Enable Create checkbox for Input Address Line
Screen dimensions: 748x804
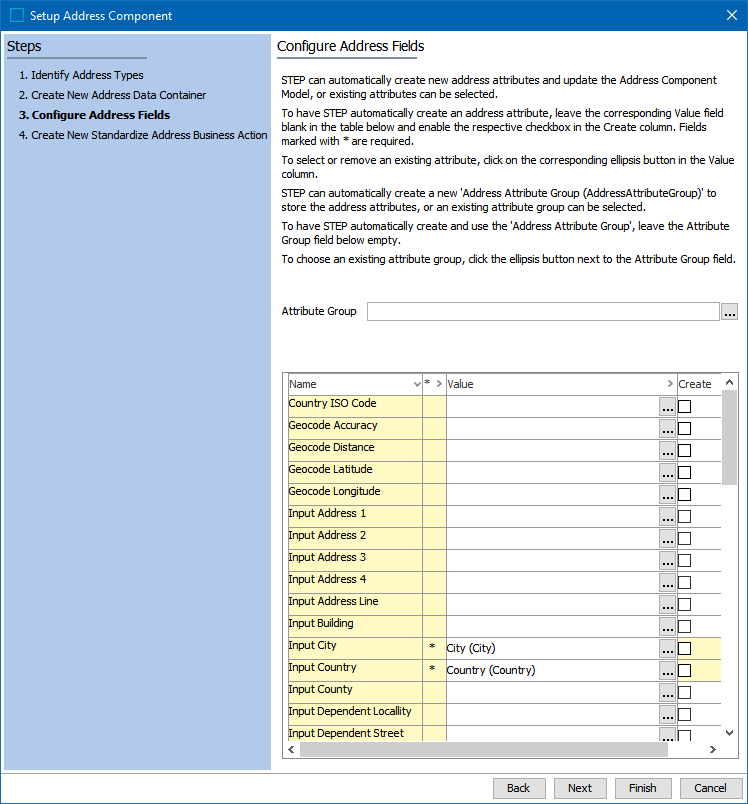pyautogui.click(x=684, y=605)
